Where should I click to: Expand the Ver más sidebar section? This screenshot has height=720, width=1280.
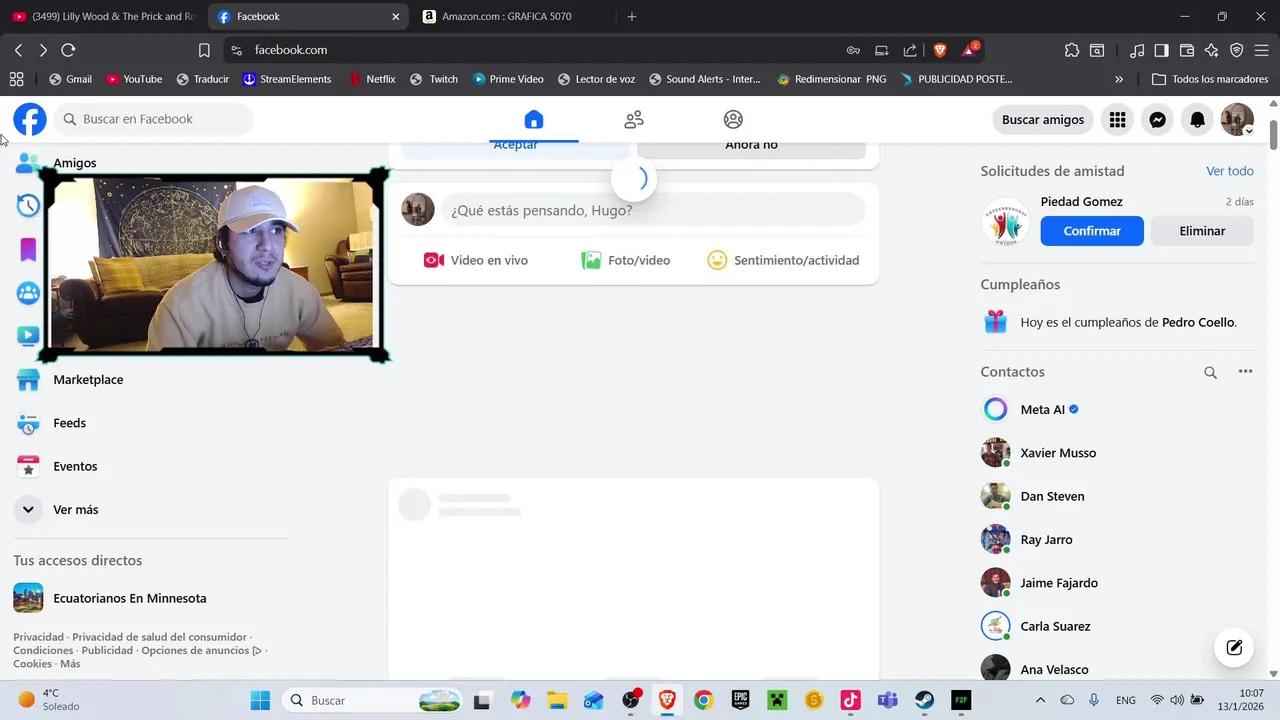pos(75,509)
